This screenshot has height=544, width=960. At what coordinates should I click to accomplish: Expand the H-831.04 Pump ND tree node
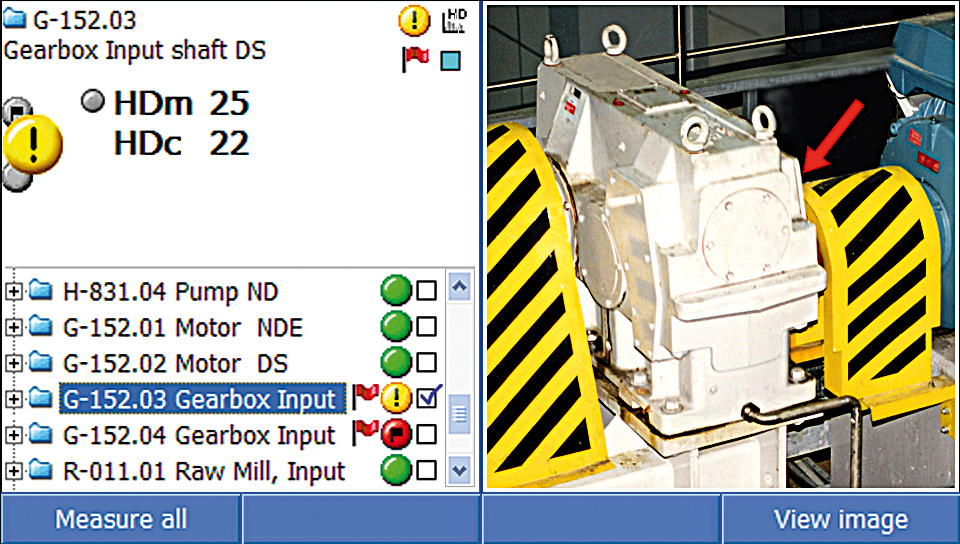tap(14, 292)
